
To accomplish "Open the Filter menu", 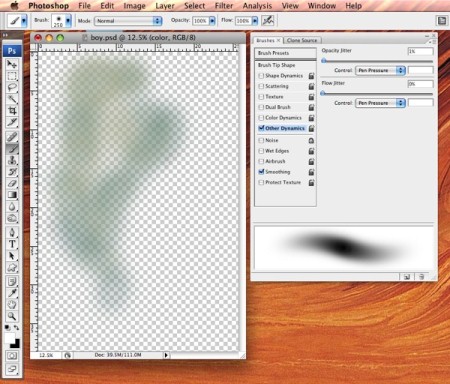I will [224, 6].
